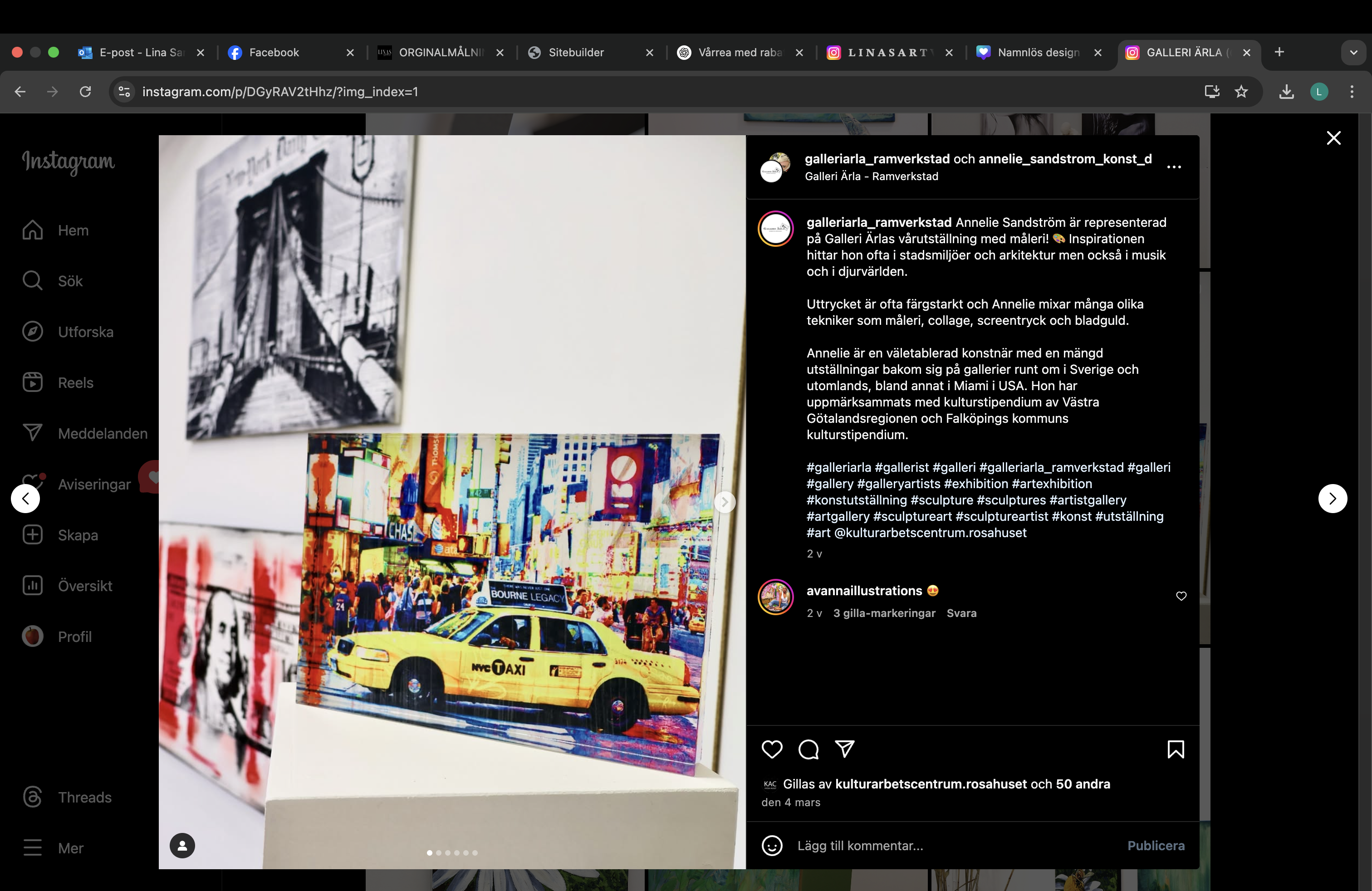This screenshot has width=1372, height=891.
Task: Open Översikt dashboard
Action: pos(68,586)
